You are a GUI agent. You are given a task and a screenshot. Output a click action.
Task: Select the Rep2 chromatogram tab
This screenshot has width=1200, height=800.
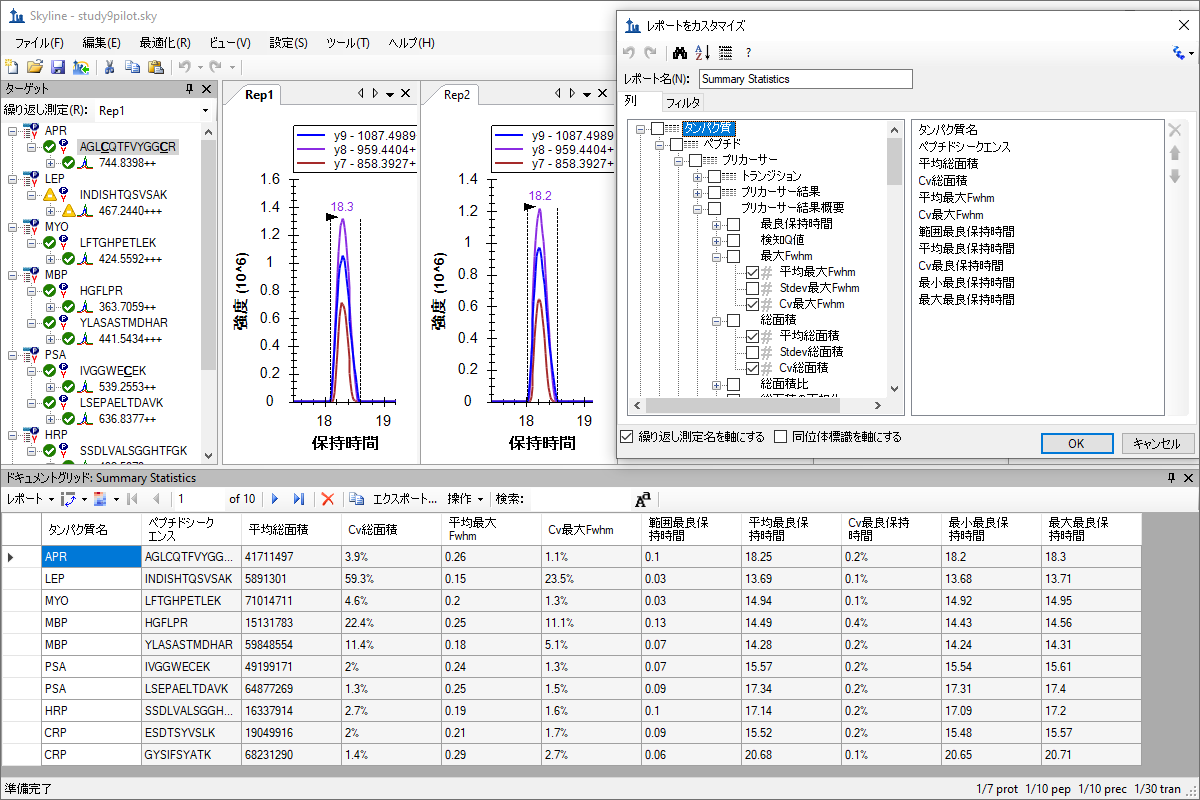tap(457, 95)
